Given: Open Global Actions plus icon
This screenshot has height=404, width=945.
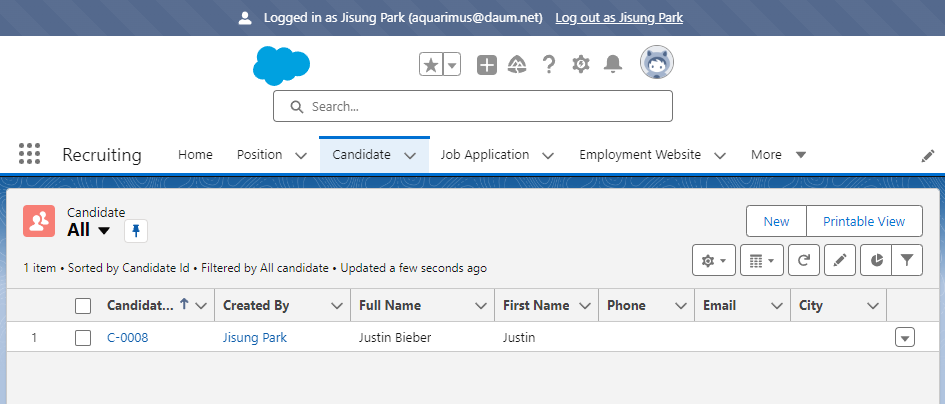Looking at the screenshot, I should (487, 65).
